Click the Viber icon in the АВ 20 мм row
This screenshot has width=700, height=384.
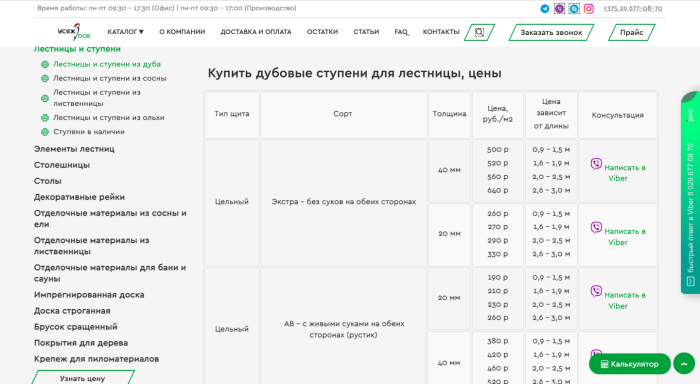[596, 292]
